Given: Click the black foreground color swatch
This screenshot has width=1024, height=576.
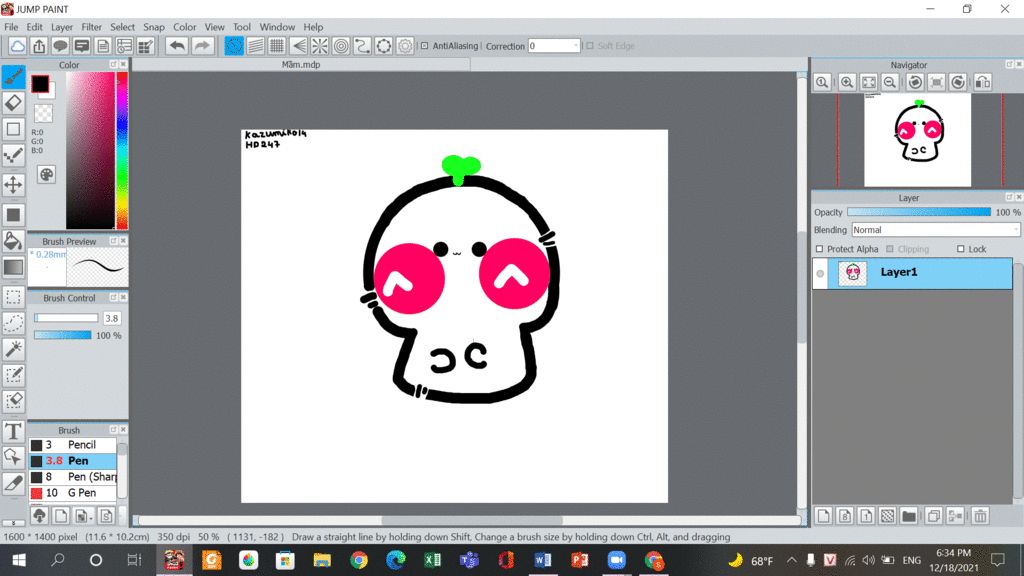Looking at the screenshot, I should (40, 84).
